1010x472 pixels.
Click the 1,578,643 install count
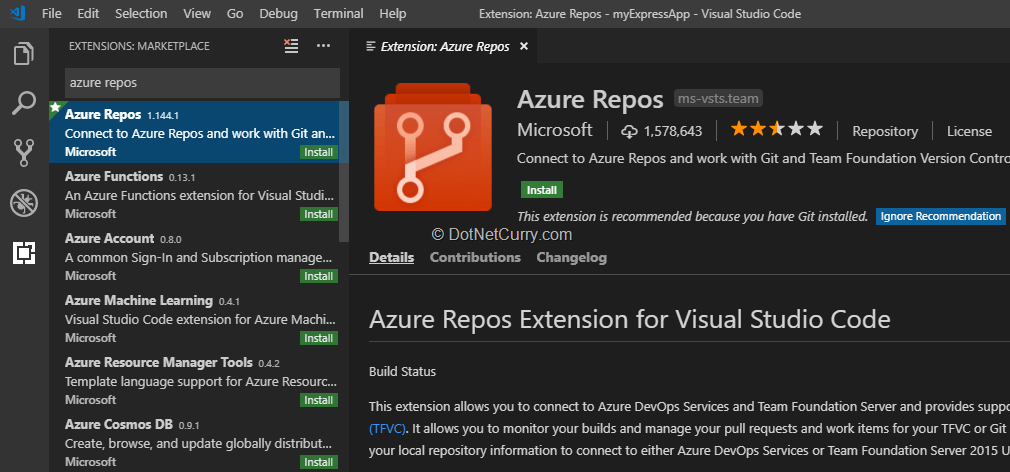[672, 131]
